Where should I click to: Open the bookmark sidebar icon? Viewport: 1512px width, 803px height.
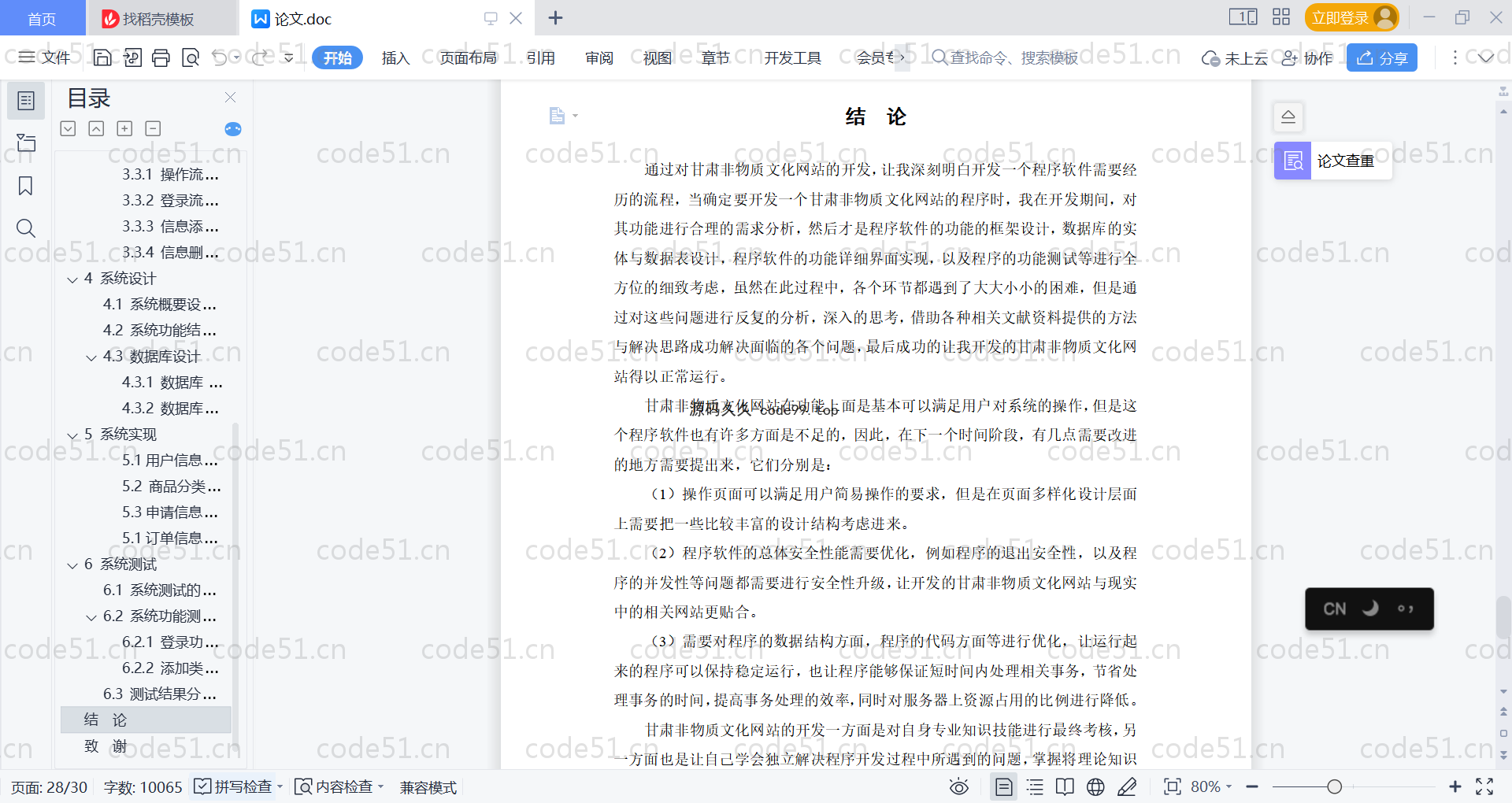tap(26, 186)
